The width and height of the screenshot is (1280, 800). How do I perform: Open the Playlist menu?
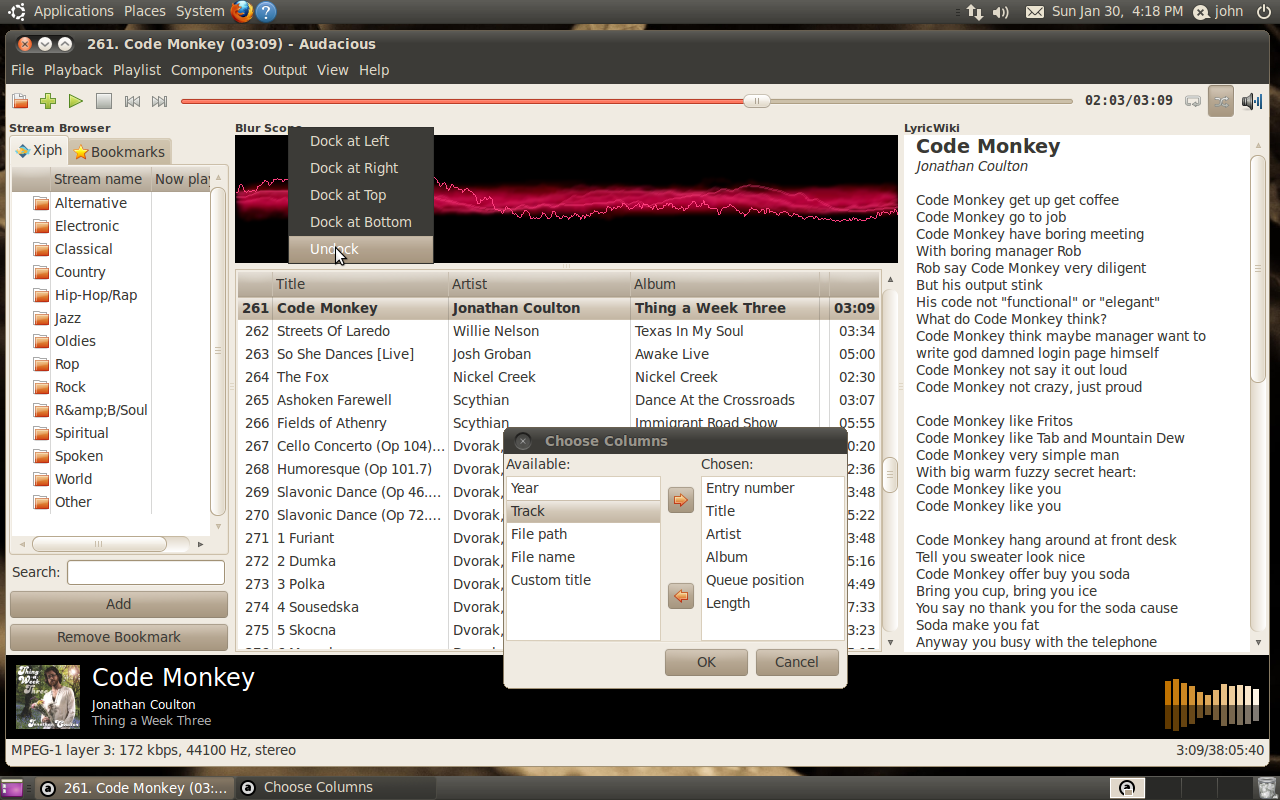click(x=137, y=70)
